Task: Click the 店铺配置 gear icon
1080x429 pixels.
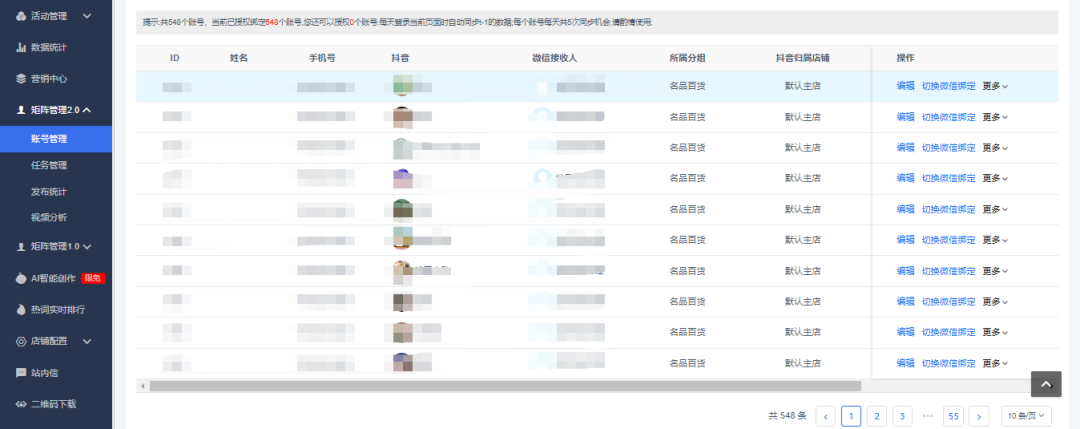Action: click(x=21, y=341)
